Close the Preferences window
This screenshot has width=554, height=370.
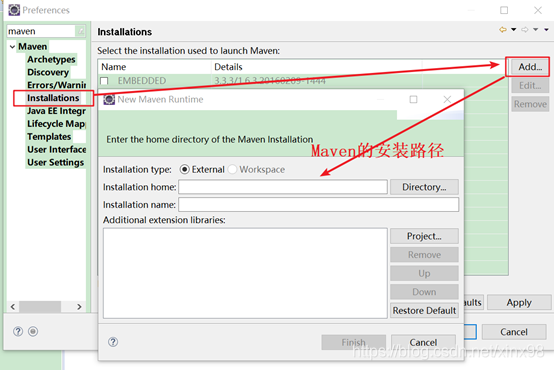[538, 10]
